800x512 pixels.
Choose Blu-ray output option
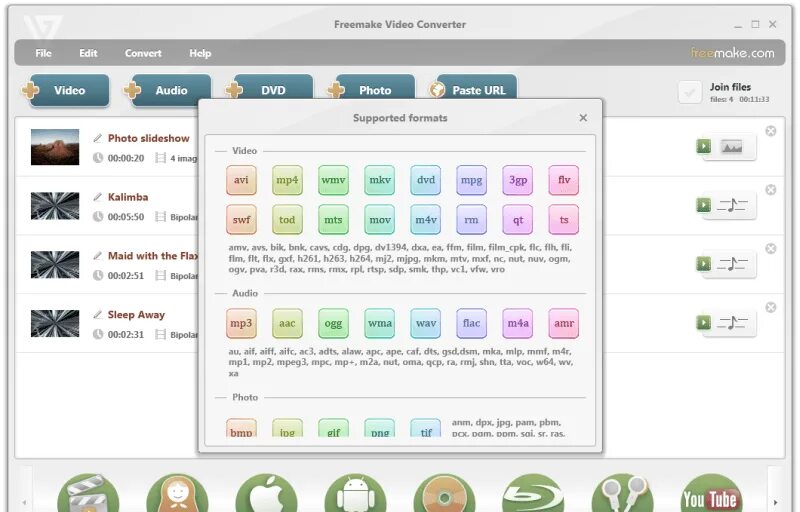coord(534,493)
